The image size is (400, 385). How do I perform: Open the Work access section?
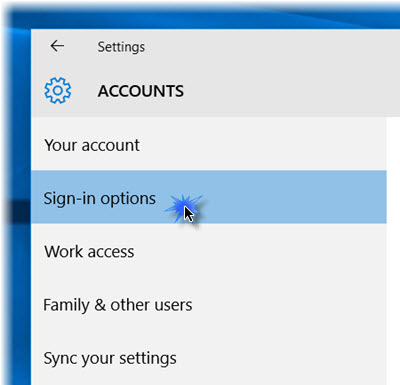[209, 251]
